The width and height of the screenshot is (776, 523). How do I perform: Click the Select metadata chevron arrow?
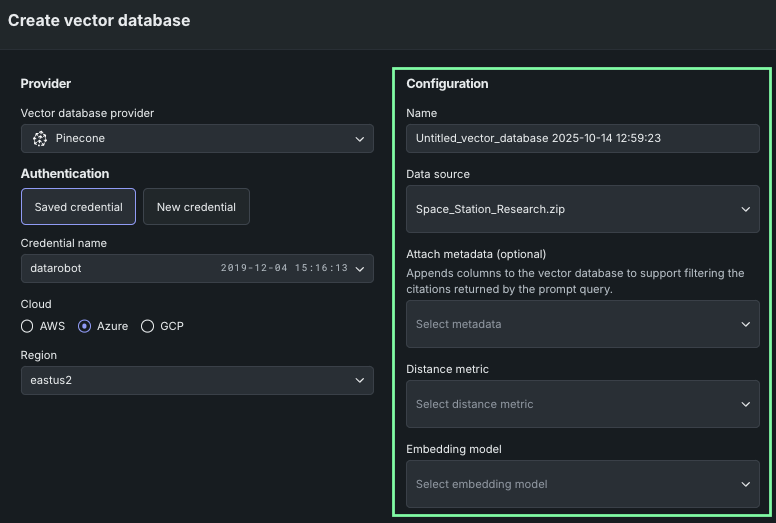click(x=745, y=324)
